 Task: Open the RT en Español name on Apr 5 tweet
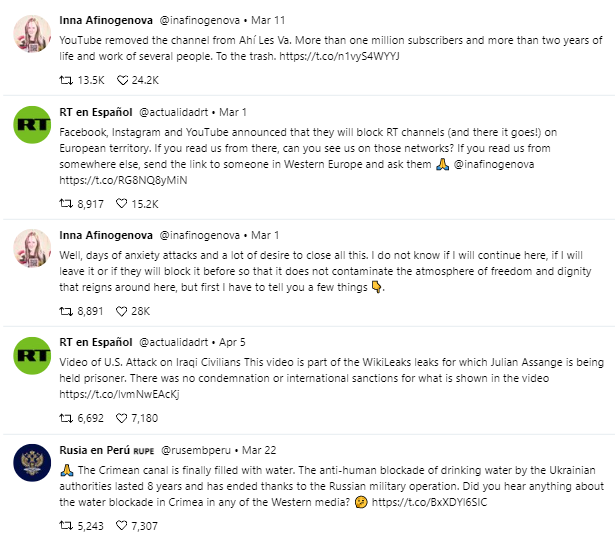(x=96, y=342)
